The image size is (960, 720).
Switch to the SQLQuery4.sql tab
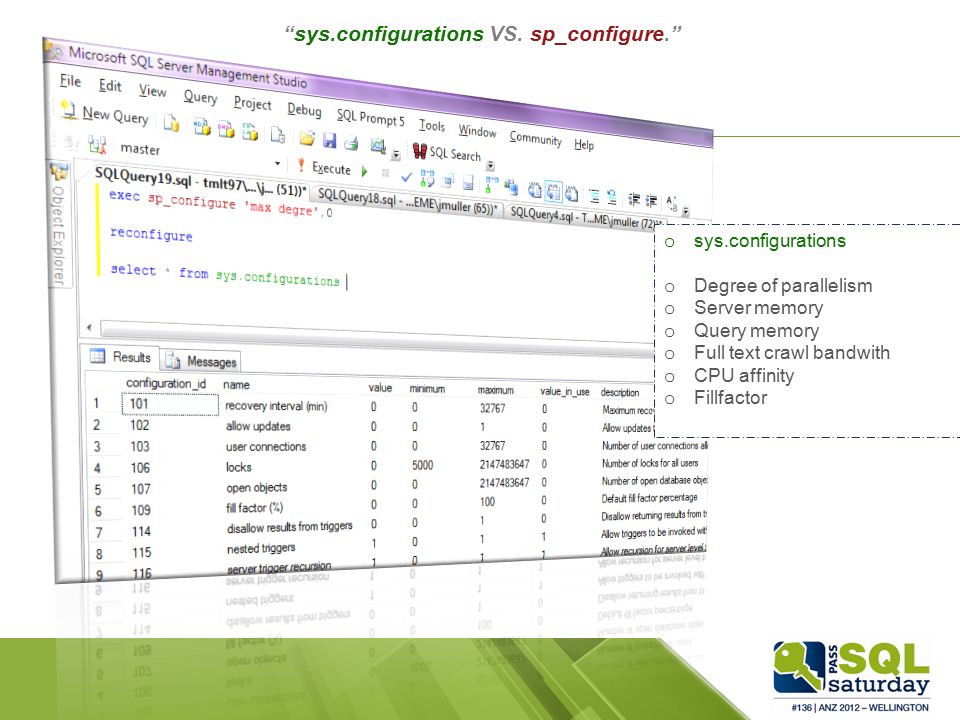pos(584,217)
